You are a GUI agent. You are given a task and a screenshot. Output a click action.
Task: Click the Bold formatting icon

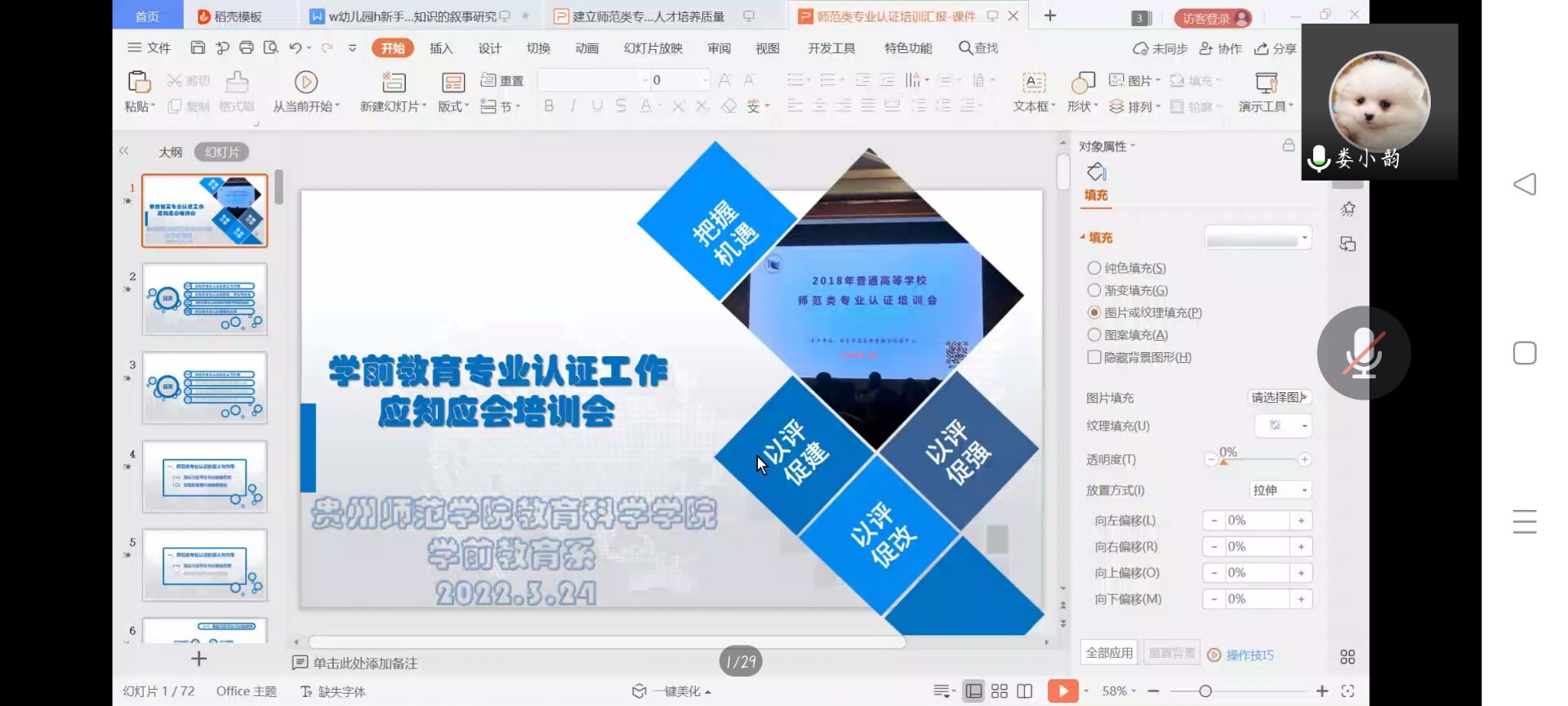coord(549,106)
